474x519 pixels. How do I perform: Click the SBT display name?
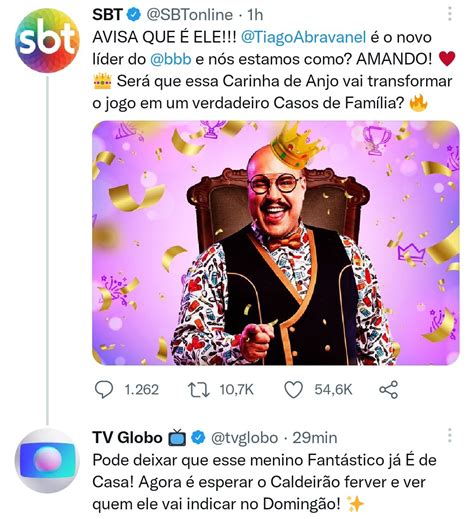(108, 15)
